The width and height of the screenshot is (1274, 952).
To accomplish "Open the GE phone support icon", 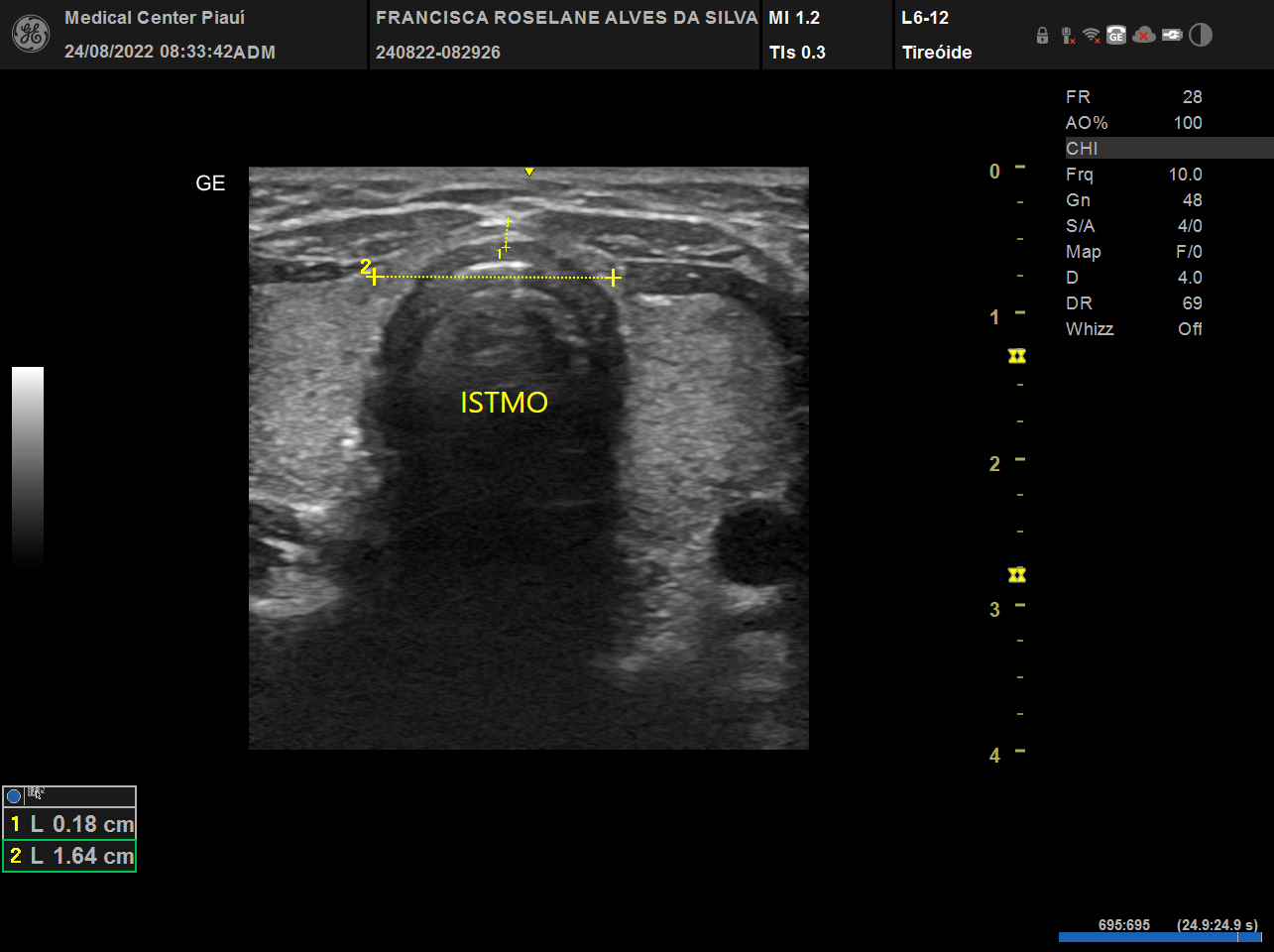I will click(x=1116, y=36).
